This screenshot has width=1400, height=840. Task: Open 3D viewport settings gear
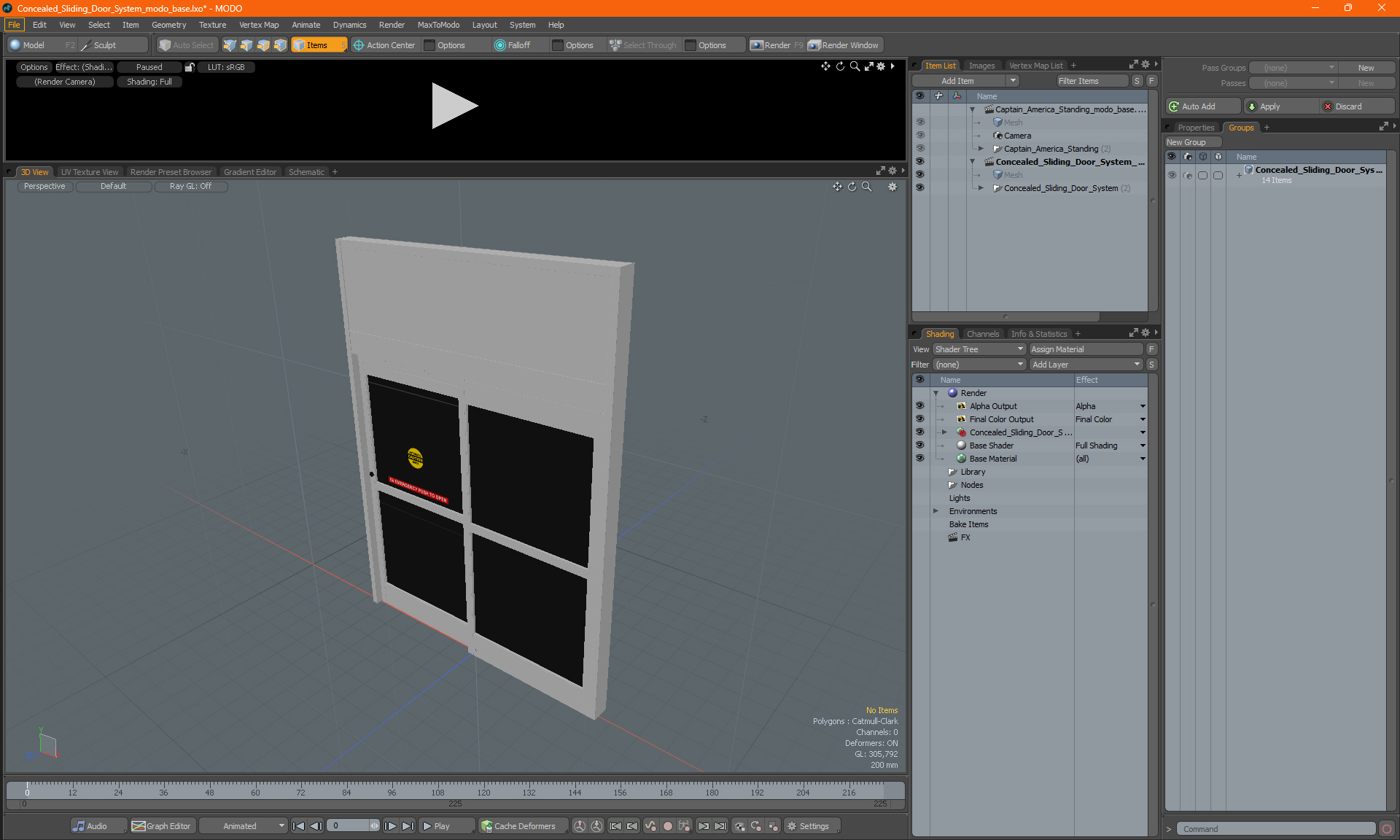pos(892,187)
